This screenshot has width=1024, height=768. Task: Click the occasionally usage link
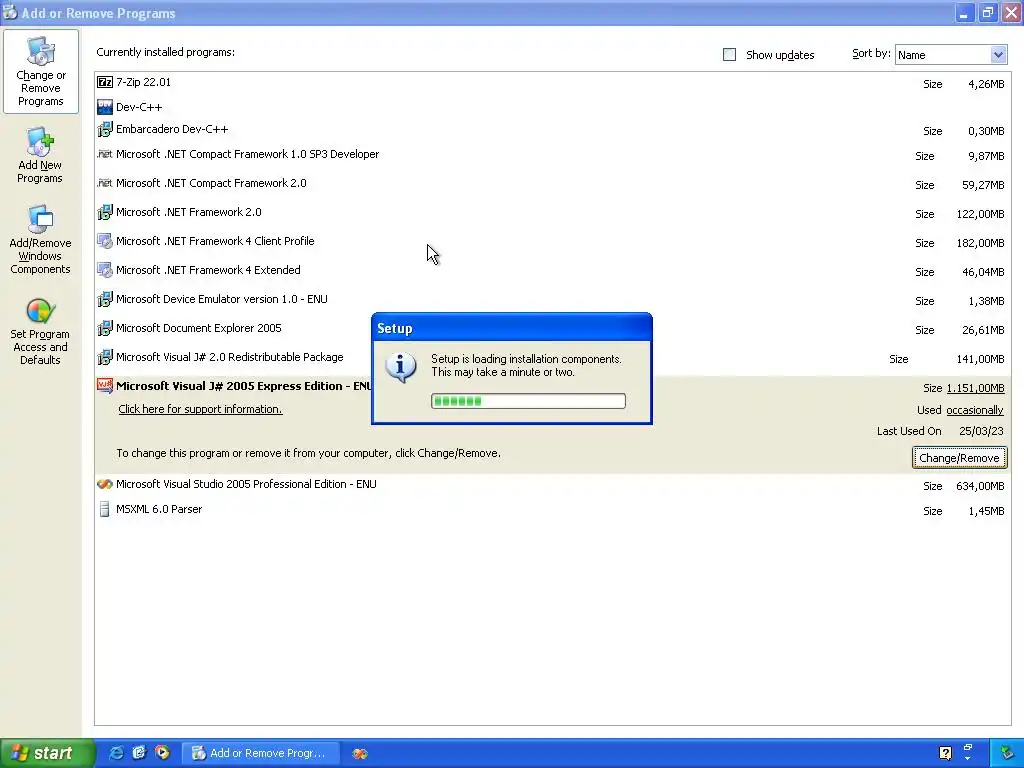pos(975,410)
